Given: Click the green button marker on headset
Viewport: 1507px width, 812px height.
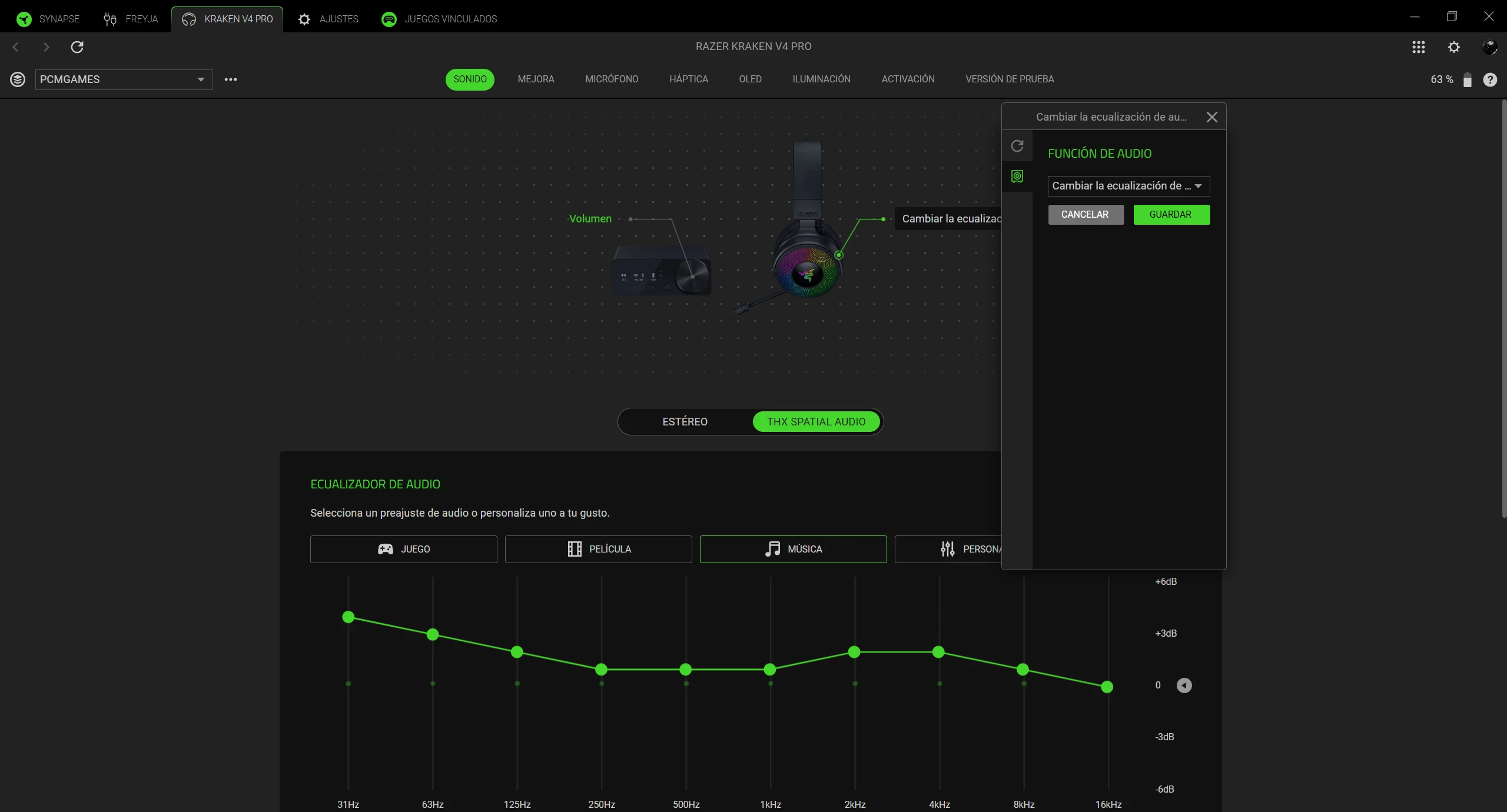Looking at the screenshot, I should (839, 255).
